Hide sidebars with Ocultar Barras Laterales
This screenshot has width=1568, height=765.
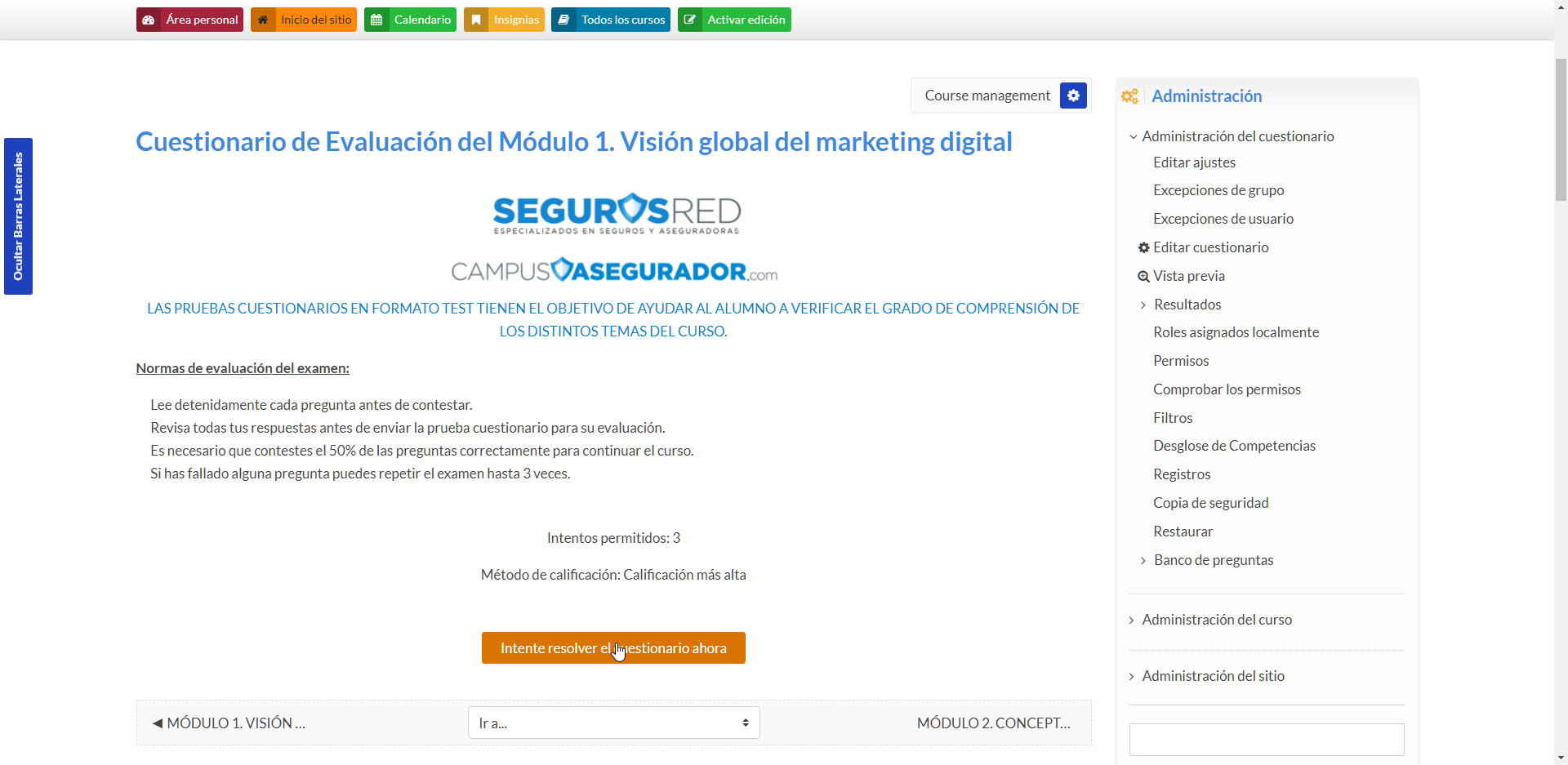(x=18, y=216)
